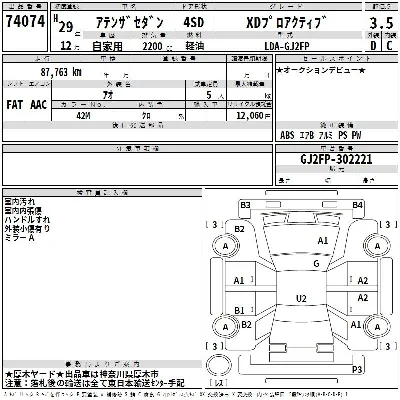Select the grade XDプロアクティブ
Viewport: 400px width, 400px height.
[x=286, y=23]
